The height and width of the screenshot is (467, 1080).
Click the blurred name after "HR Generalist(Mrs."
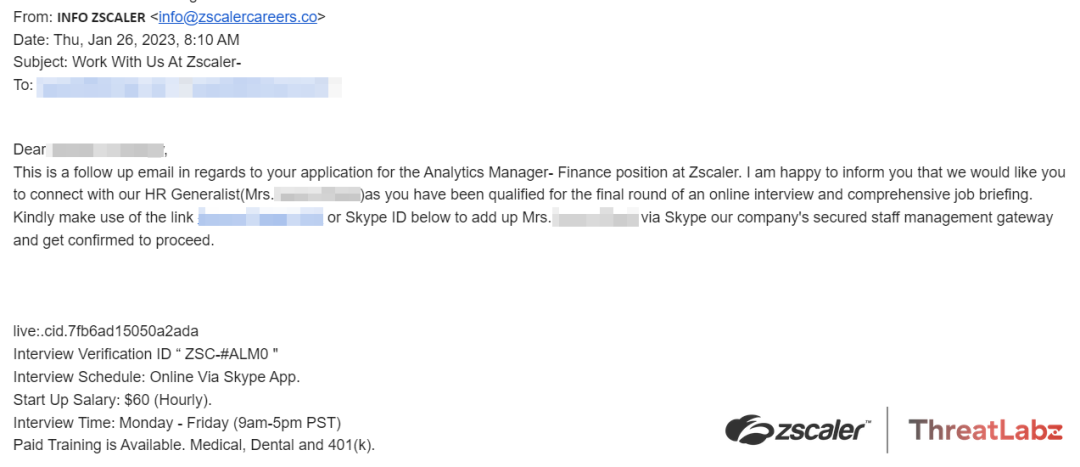click(317, 195)
